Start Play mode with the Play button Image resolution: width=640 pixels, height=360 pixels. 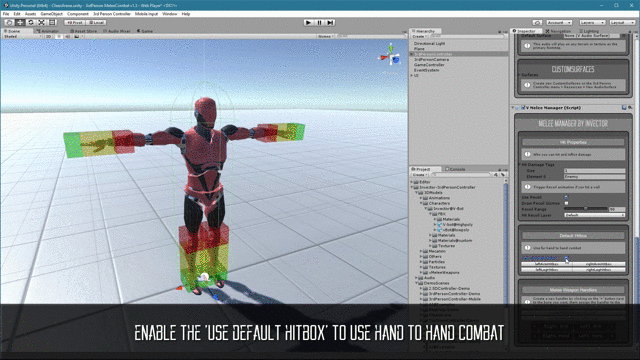308,22
